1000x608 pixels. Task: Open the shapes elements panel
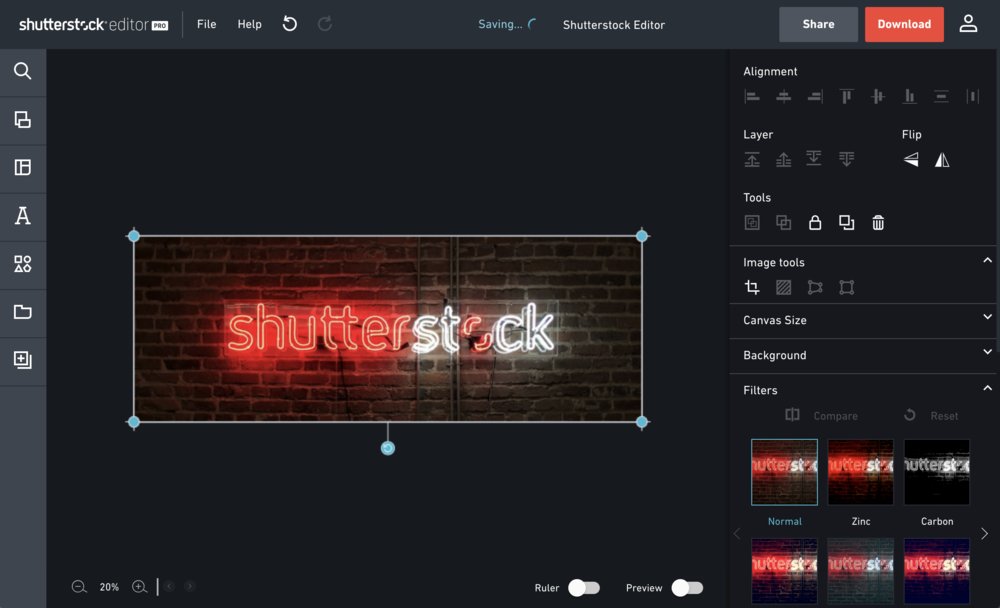pyautogui.click(x=22, y=263)
